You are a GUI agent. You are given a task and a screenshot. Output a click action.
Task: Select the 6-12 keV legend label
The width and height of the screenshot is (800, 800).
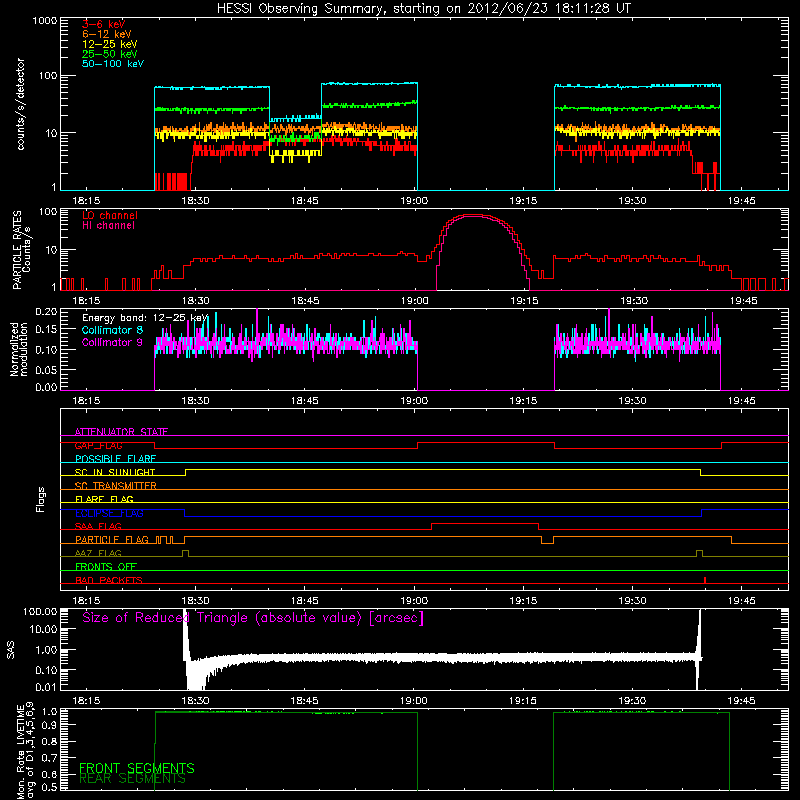(x=107, y=34)
